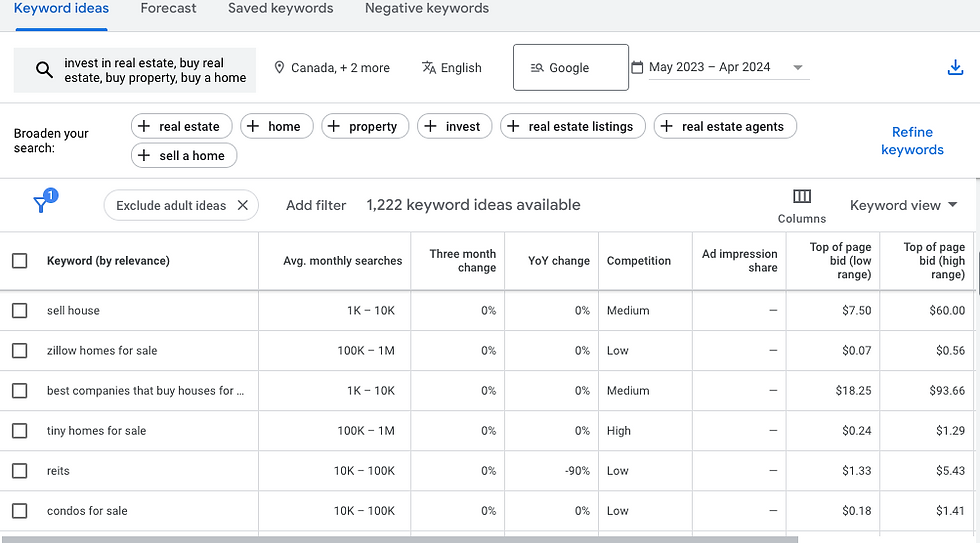Viewport: 980px width, 543px height.
Task: Sort by Keyword (by relevance) header
Action: [x=108, y=261]
